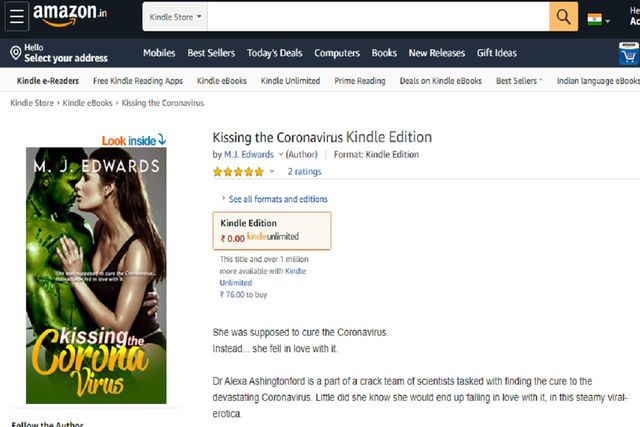
Task: Click the Look inside arrow
Action: pos(162,140)
